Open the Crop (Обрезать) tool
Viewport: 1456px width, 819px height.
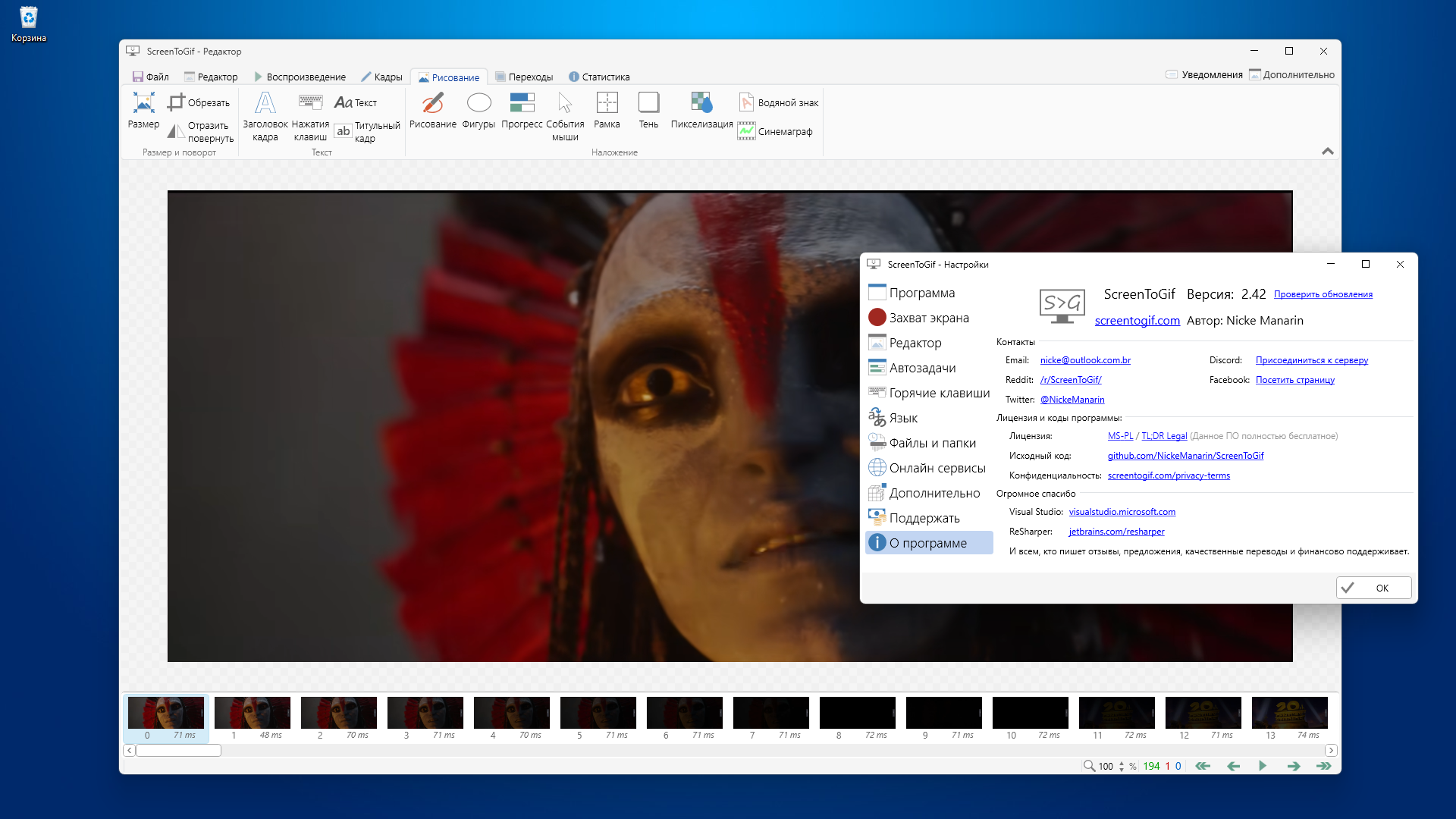tap(199, 102)
